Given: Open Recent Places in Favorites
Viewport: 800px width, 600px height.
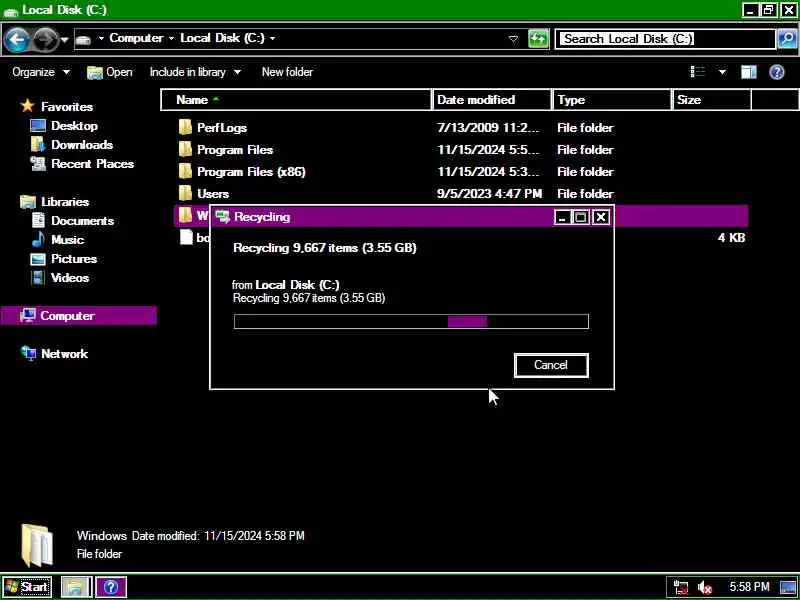Looking at the screenshot, I should pos(82,164).
